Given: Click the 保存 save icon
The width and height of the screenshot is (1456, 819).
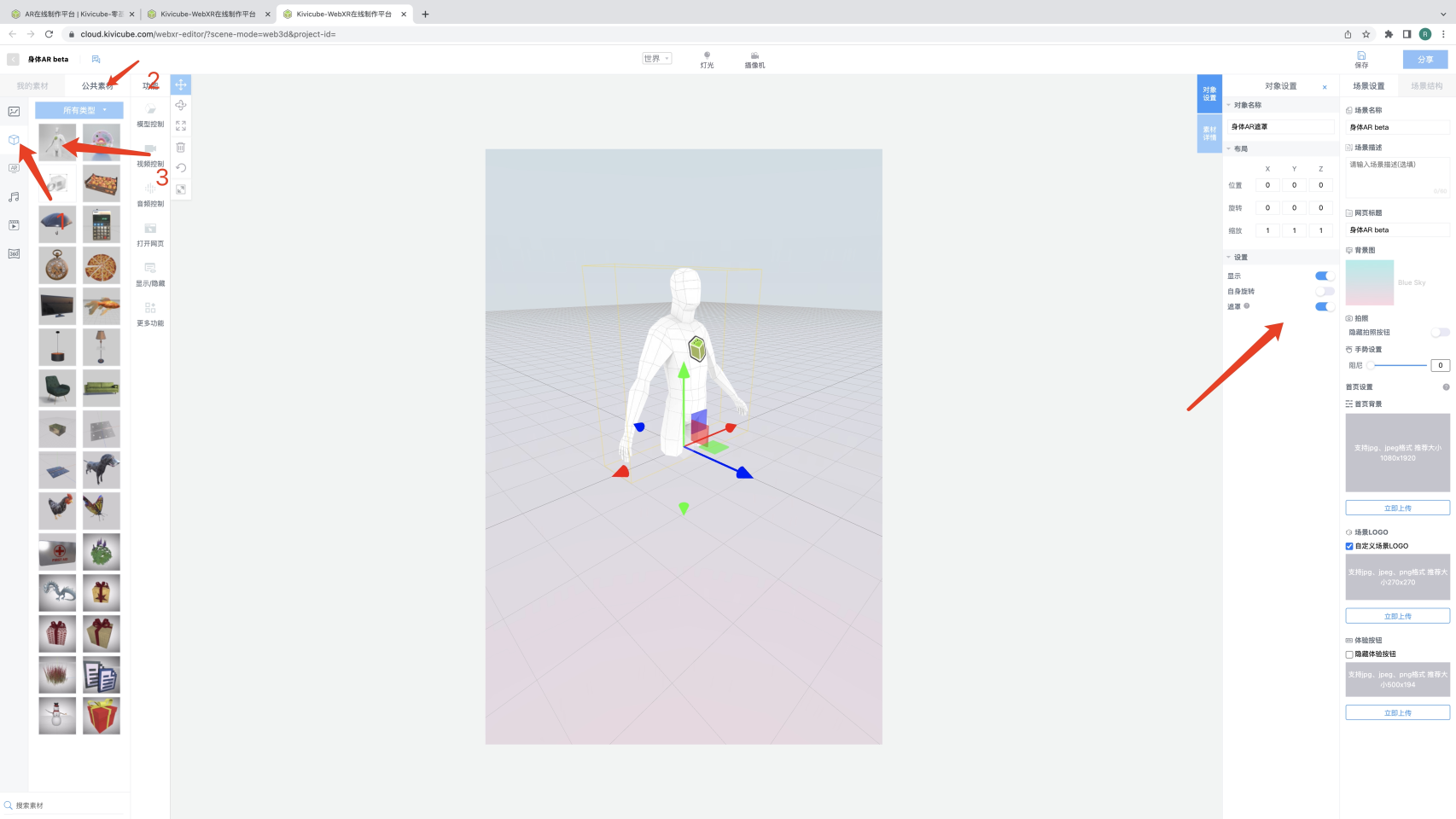Looking at the screenshot, I should [1361, 59].
